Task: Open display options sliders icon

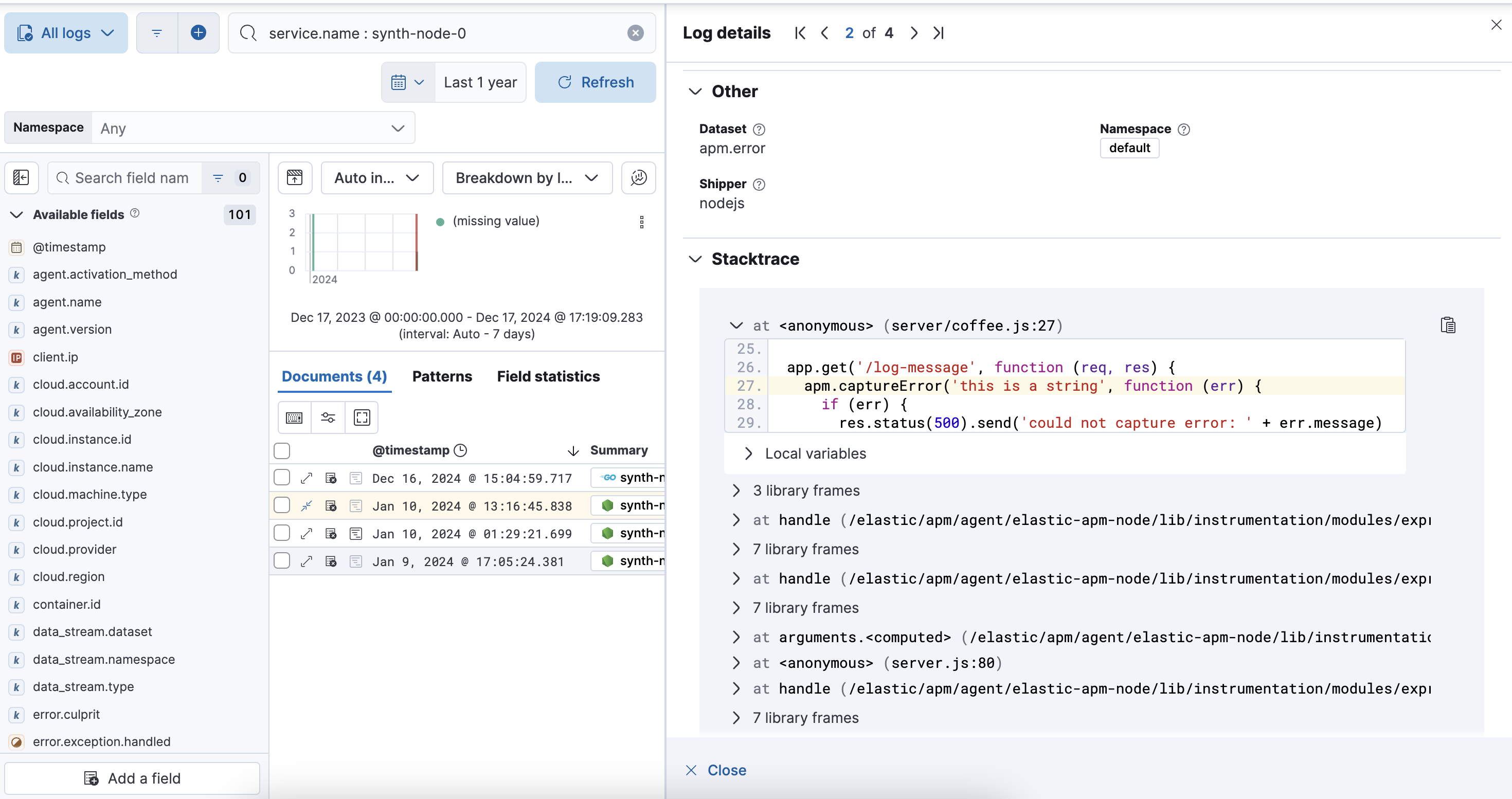Action: coord(328,417)
